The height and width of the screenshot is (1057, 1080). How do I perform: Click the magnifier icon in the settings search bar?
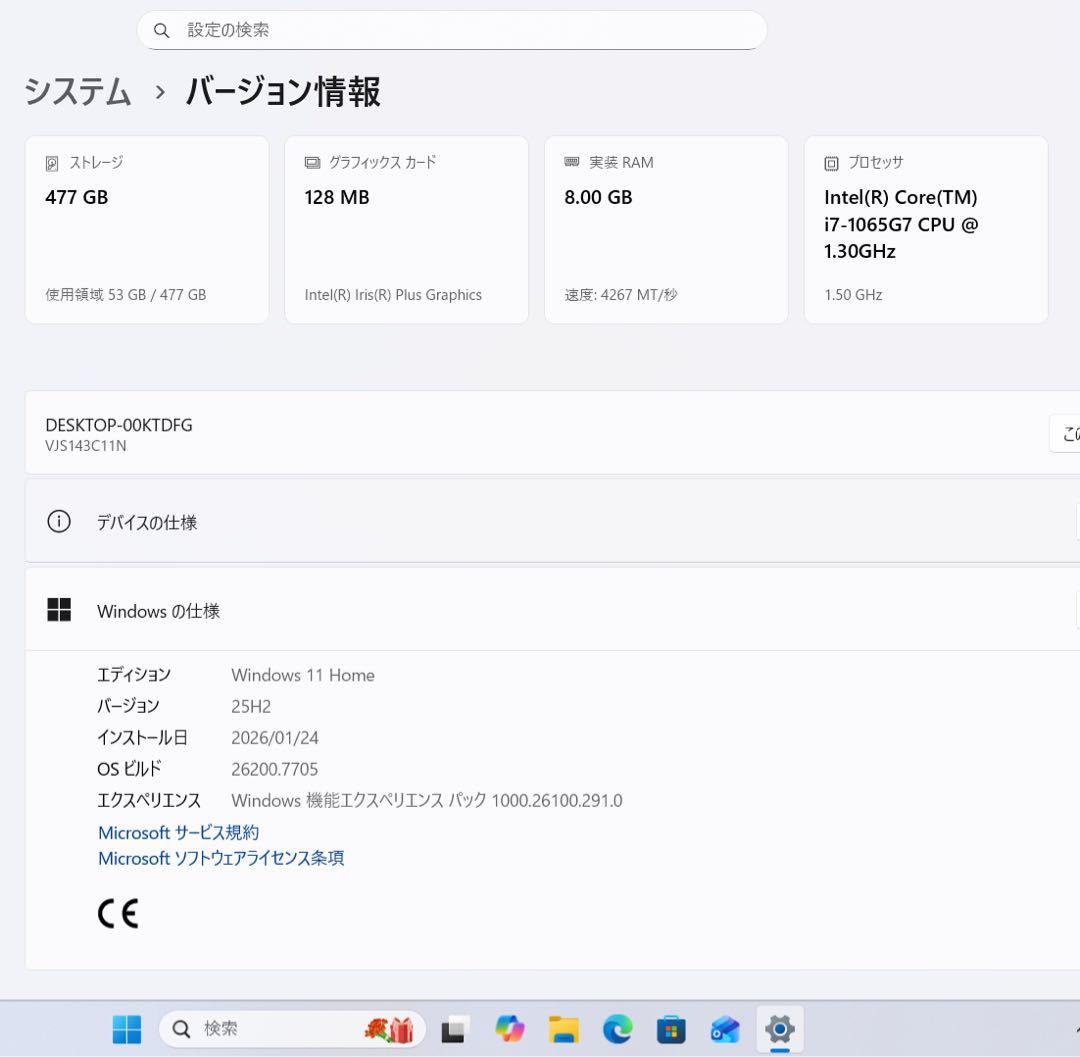161,30
